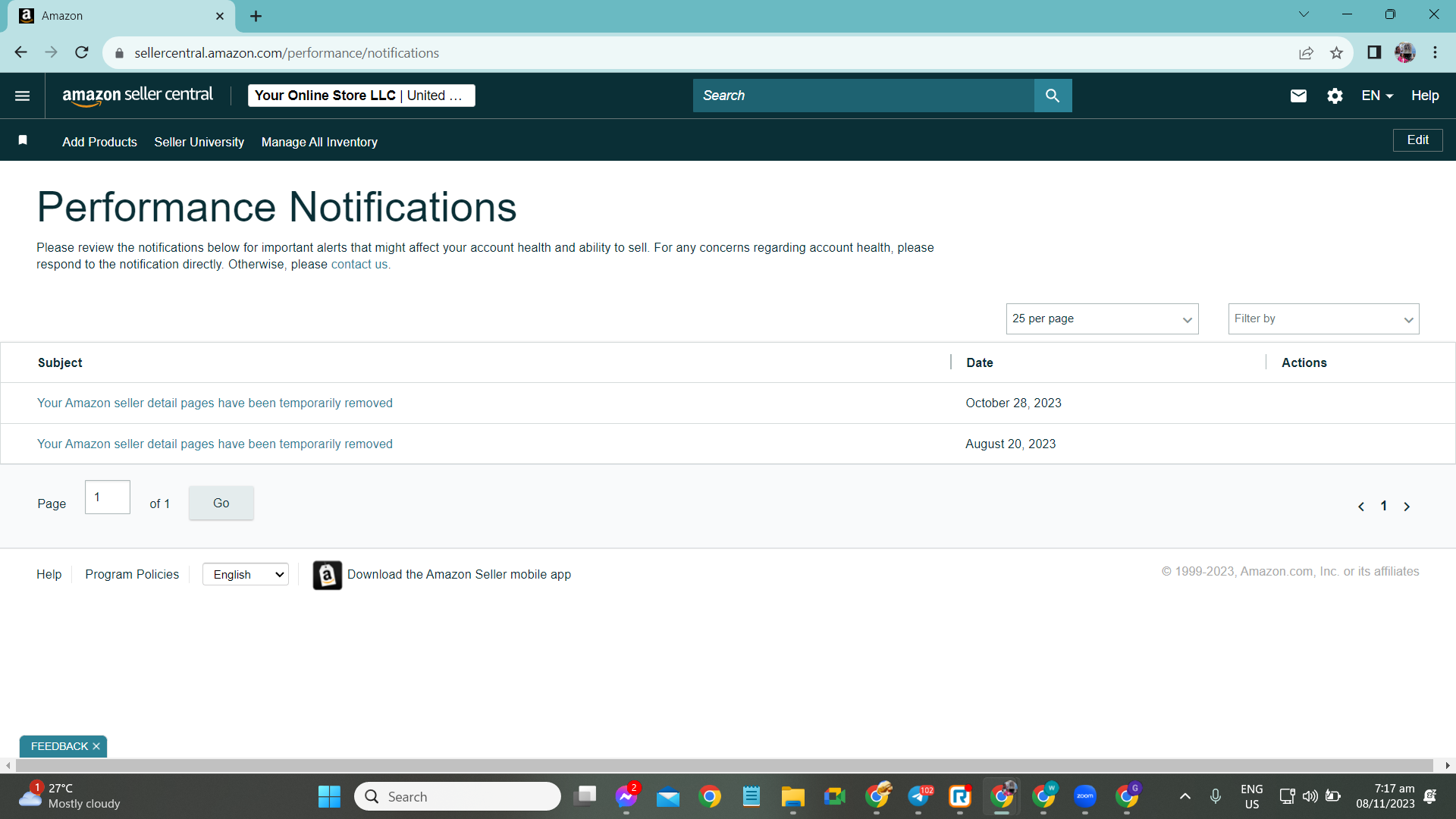Bookmark this page with the star icon
Screen dimensions: 1456x819
click(x=1336, y=52)
